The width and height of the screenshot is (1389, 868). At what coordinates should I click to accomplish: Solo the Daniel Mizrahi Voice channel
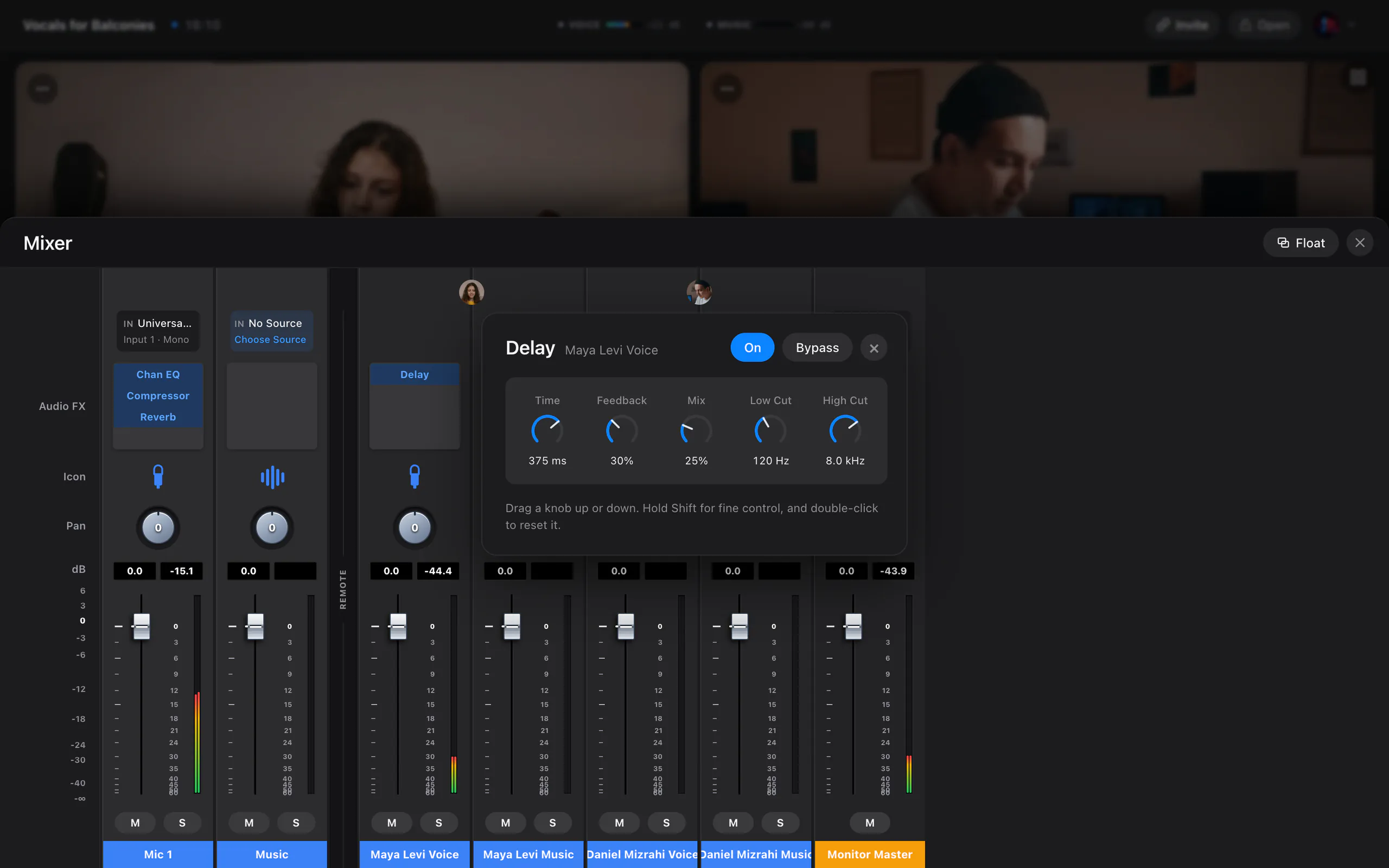click(x=666, y=822)
